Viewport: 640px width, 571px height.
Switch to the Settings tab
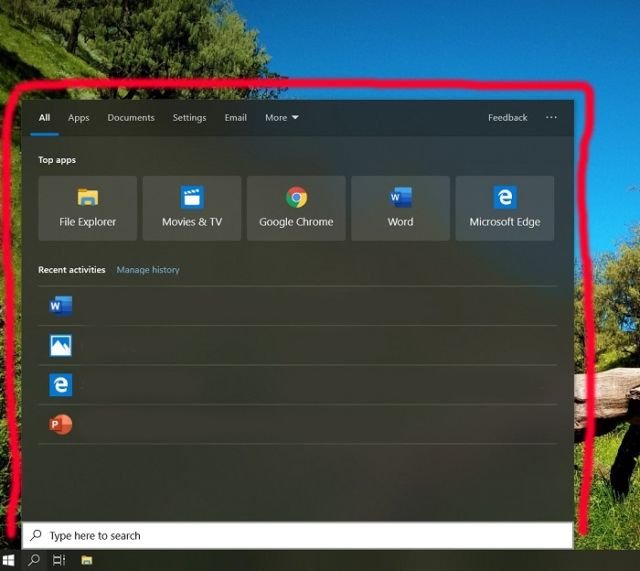tap(189, 118)
